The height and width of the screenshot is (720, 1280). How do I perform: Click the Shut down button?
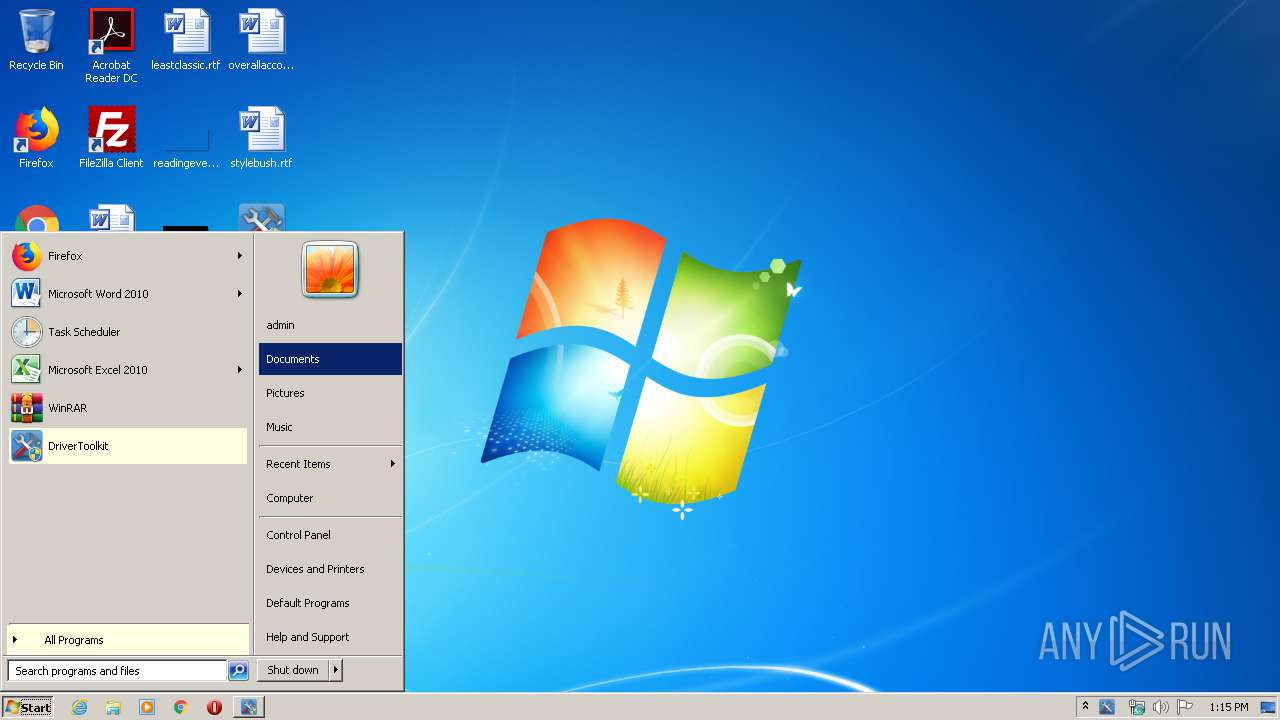click(x=293, y=670)
